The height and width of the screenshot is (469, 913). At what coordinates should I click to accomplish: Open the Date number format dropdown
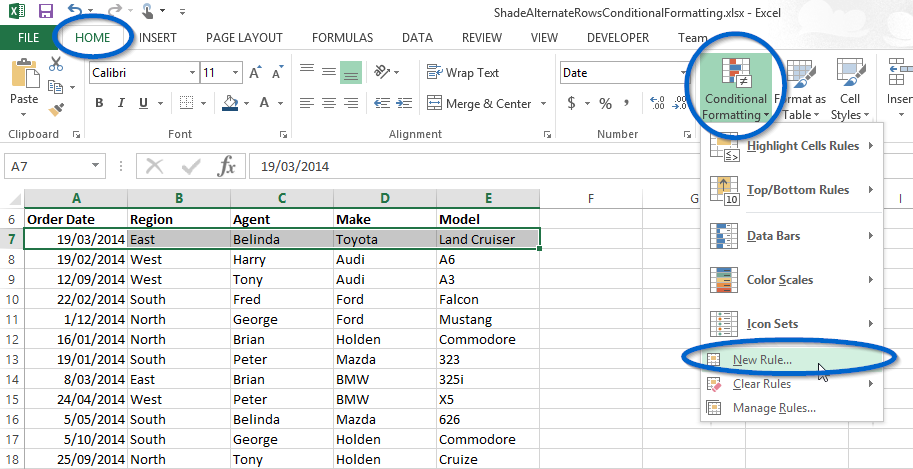[684, 73]
